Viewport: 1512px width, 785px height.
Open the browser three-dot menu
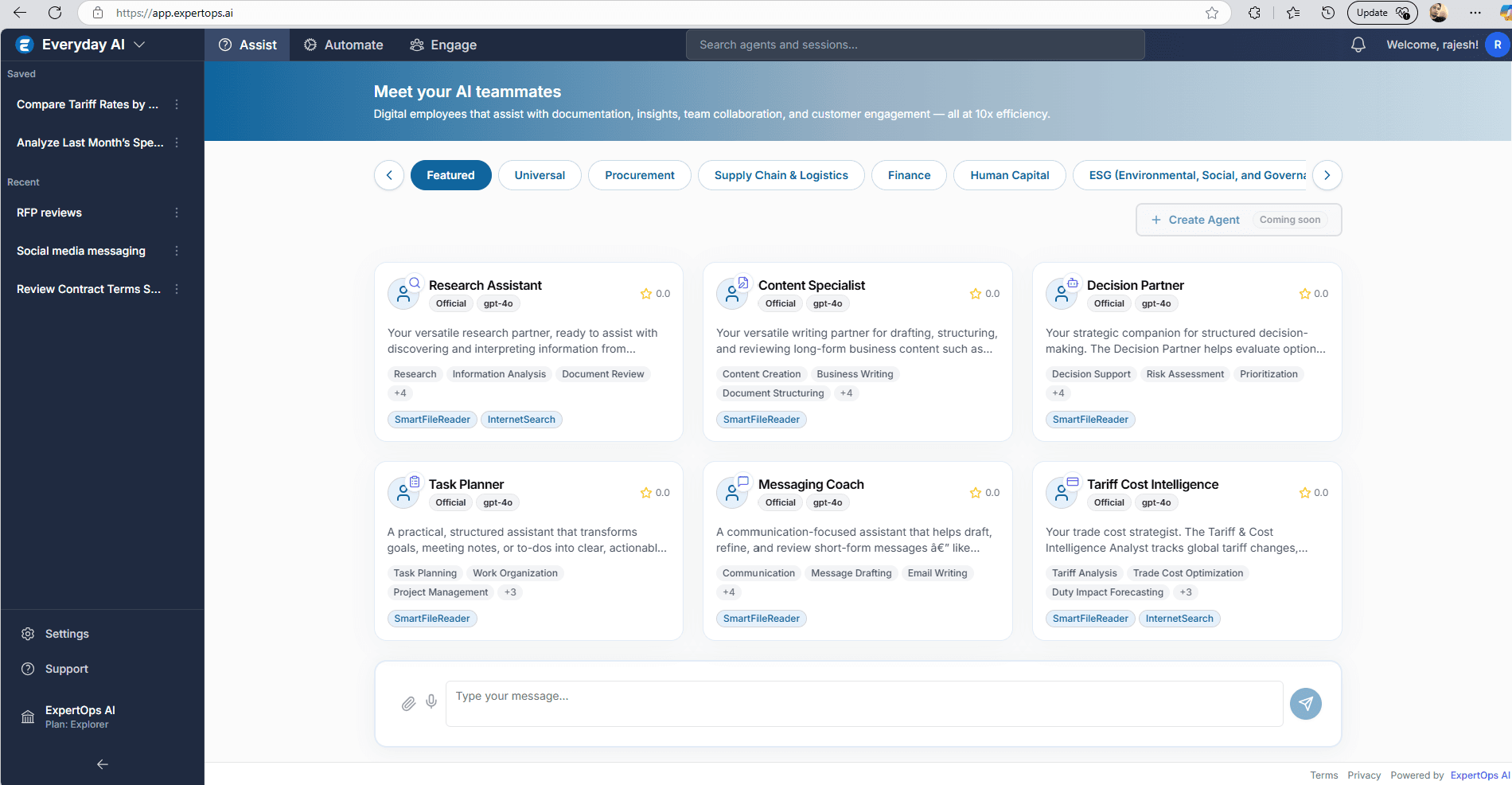(1475, 13)
